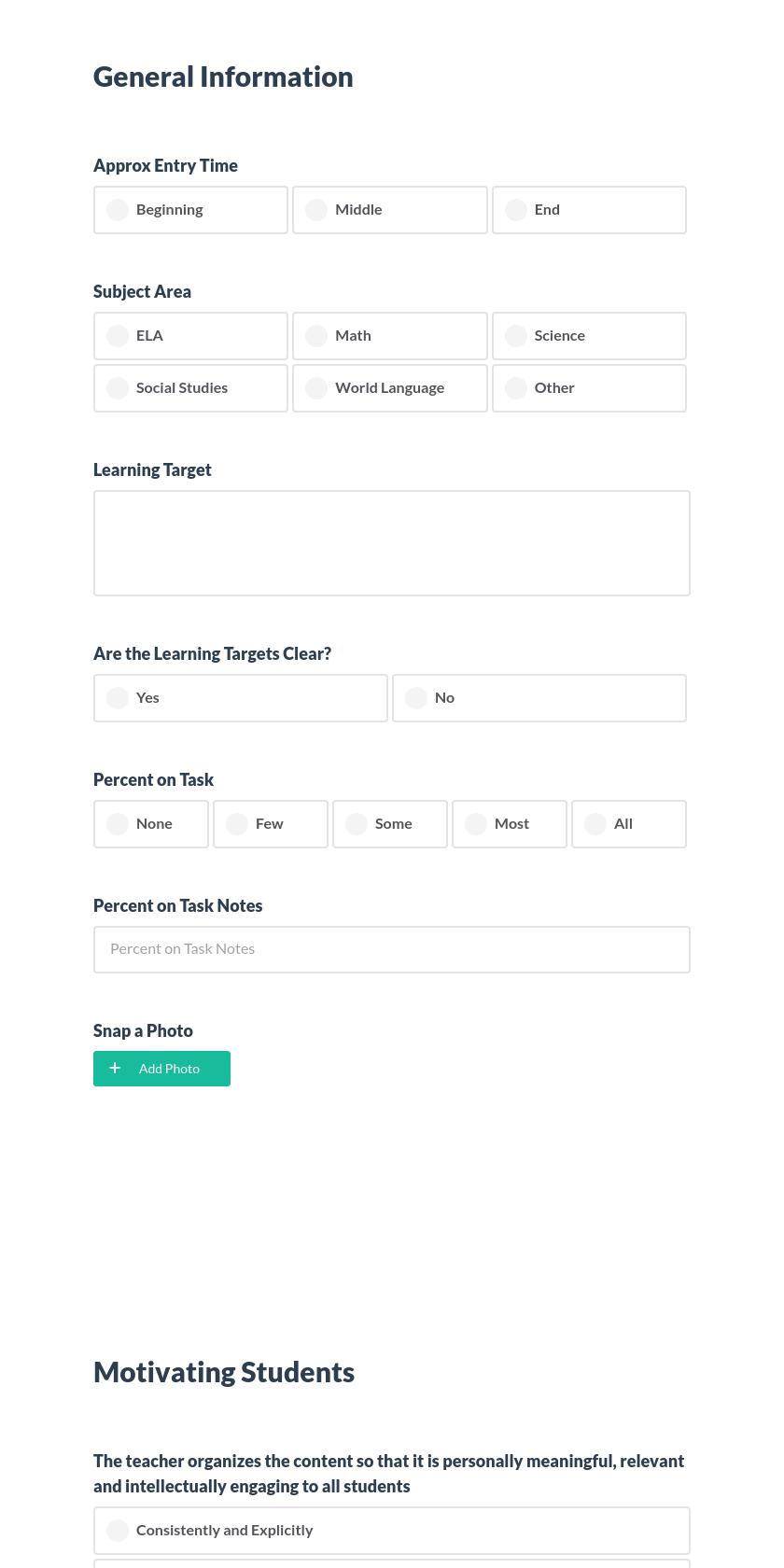Select Some for percent on task
The height and width of the screenshot is (1568, 784).
(x=389, y=823)
